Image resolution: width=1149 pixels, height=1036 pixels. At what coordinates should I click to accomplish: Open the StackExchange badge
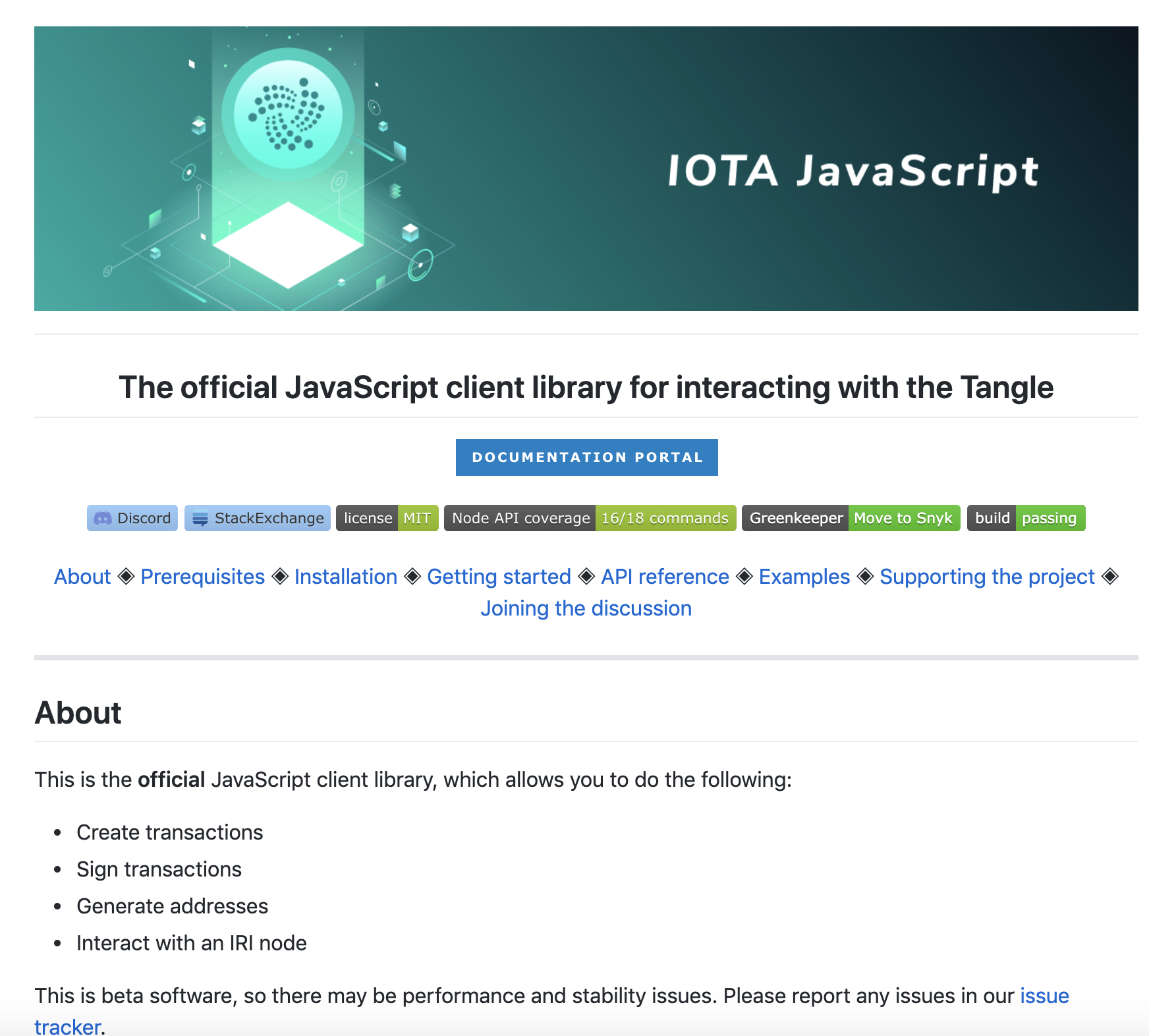[258, 518]
